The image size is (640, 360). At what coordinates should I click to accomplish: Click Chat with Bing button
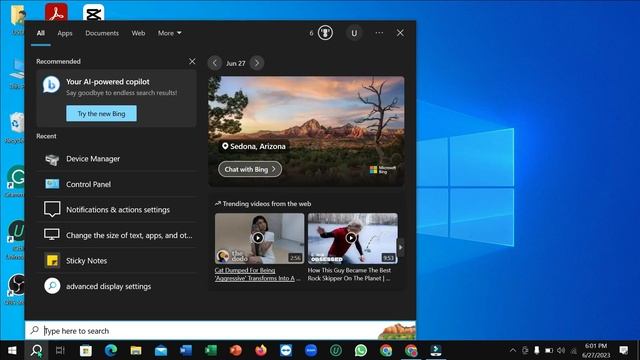[x=250, y=169]
